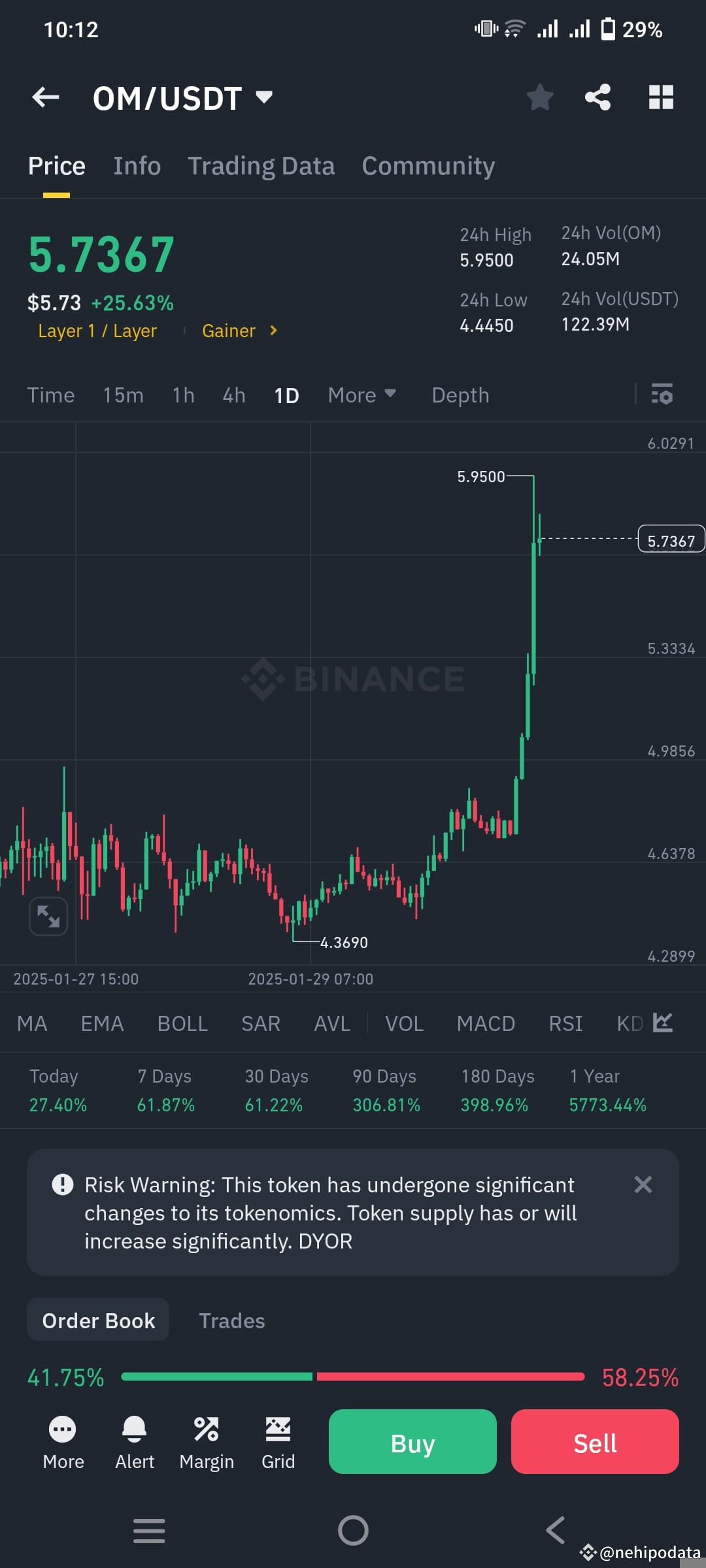Dismiss the tokenomics risk warning
The image size is (706, 1568).
[x=643, y=1184]
